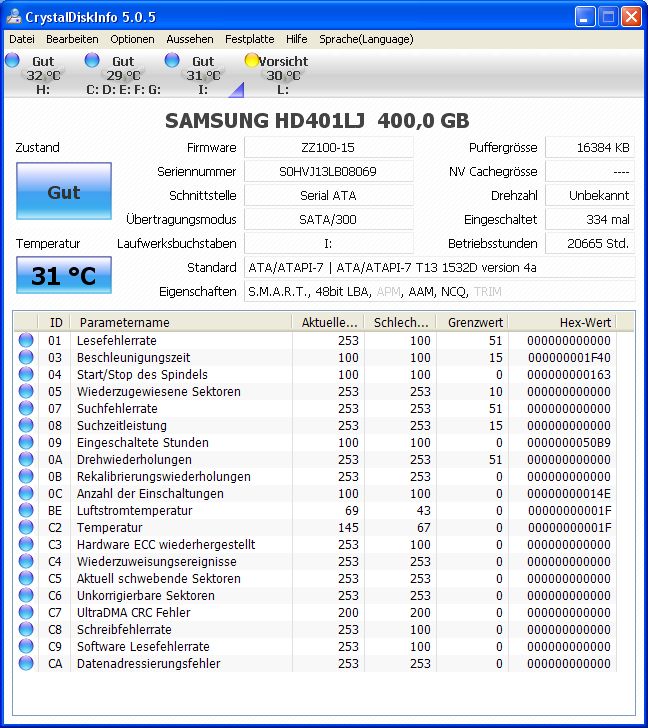This screenshot has width=648, height=728.
Task: Click hex value 00000000014E
Action: (x=569, y=494)
